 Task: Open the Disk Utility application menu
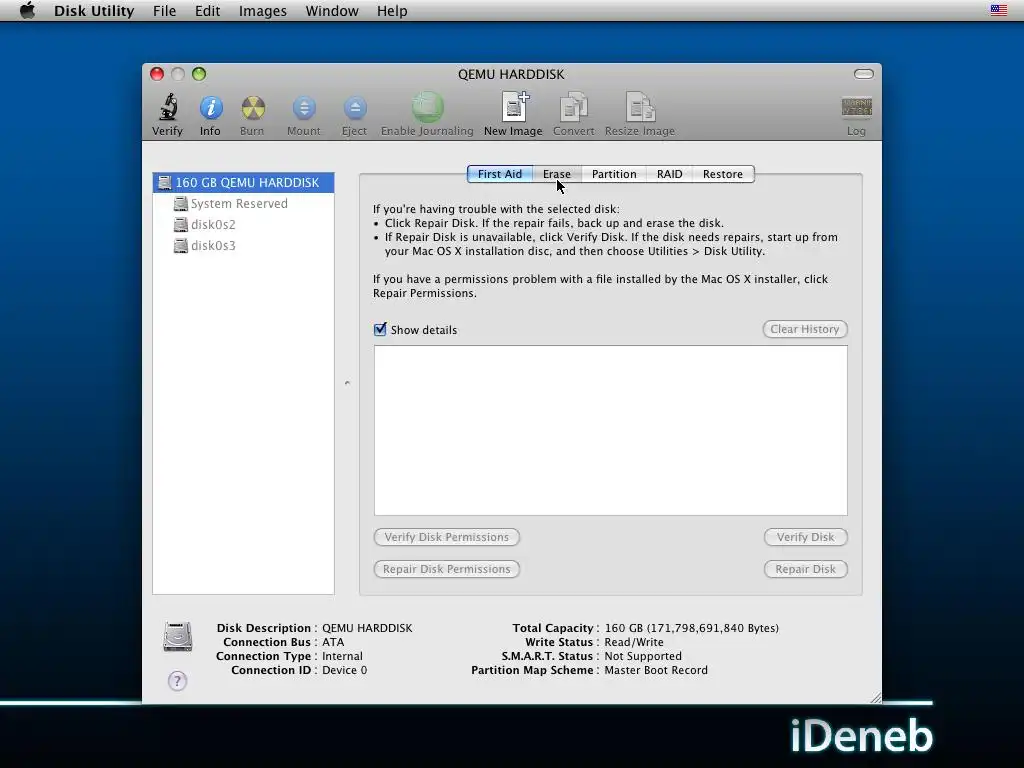click(94, 10)
